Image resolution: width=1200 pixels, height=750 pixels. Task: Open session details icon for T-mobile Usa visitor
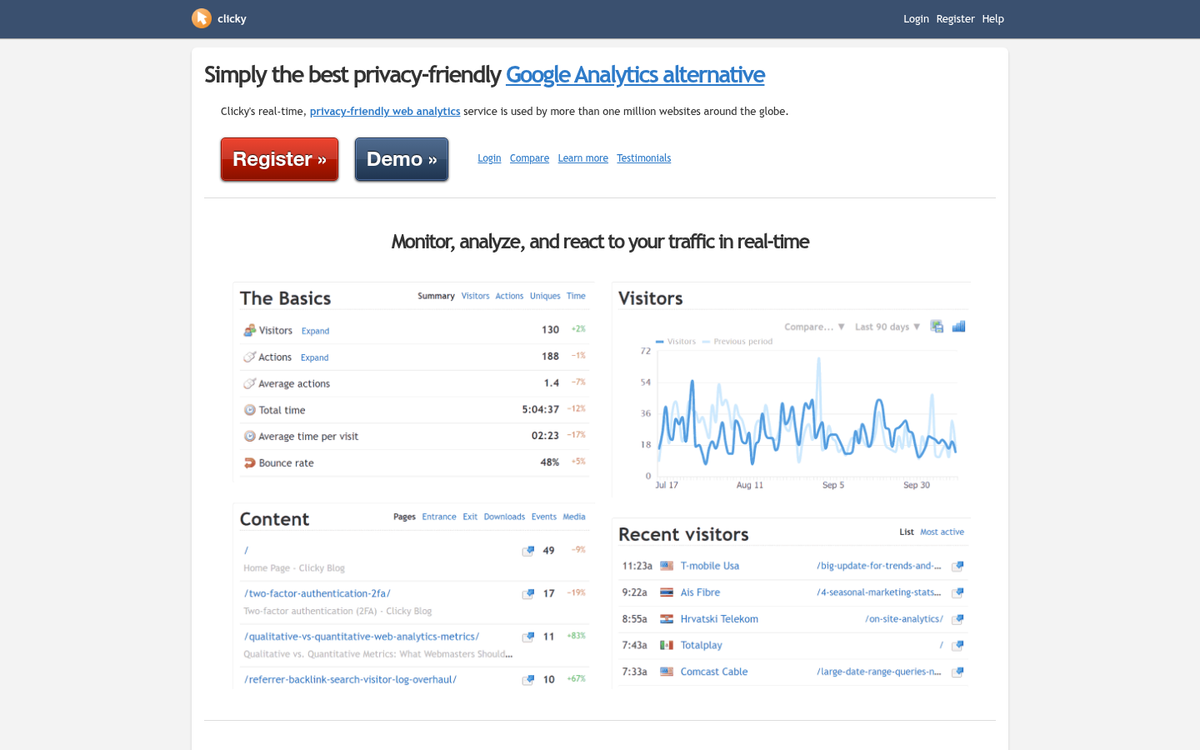(957, 565)
